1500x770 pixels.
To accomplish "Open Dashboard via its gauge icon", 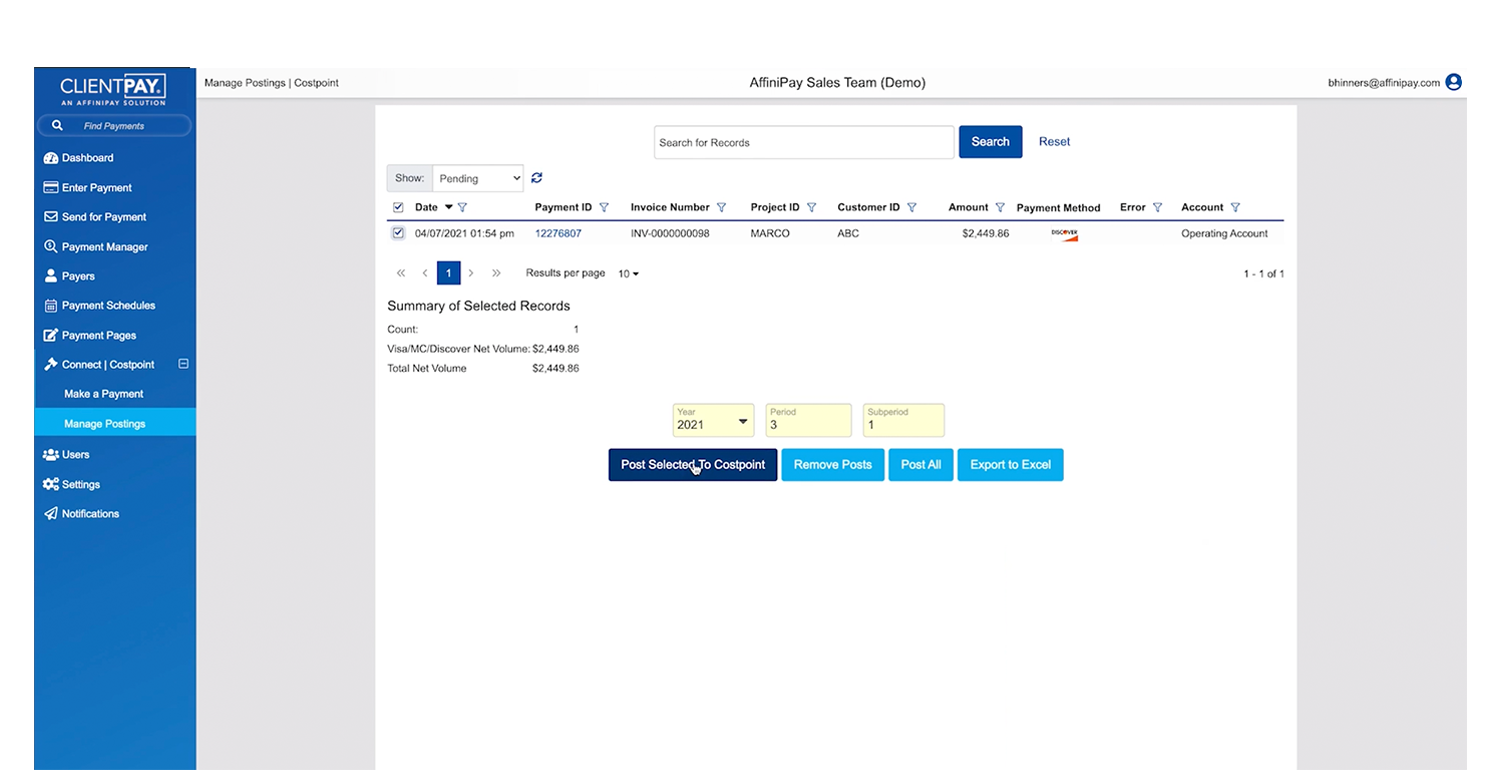I will [51, 158].
